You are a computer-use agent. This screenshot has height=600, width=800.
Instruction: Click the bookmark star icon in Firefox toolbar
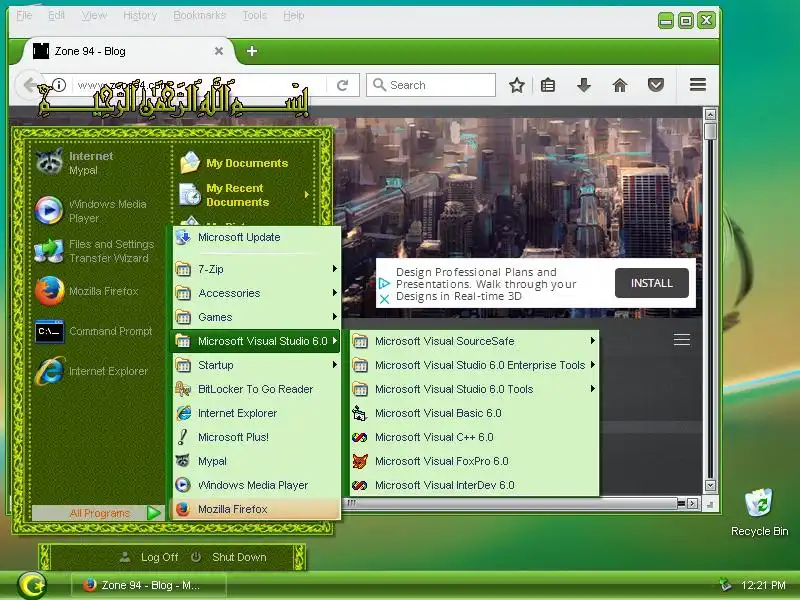click(x=516, y=85)
